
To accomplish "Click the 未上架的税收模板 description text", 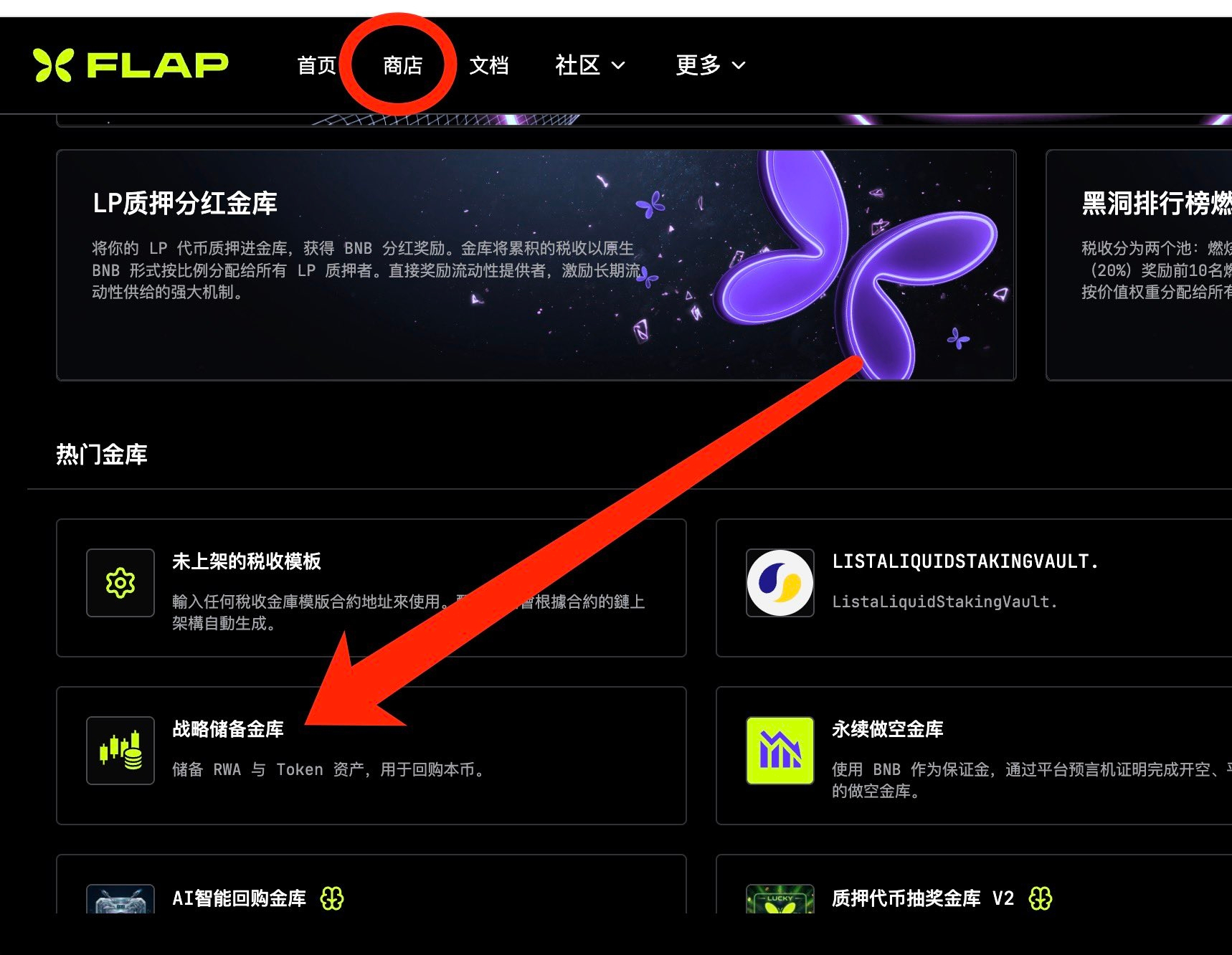I will tap(408, 612).
